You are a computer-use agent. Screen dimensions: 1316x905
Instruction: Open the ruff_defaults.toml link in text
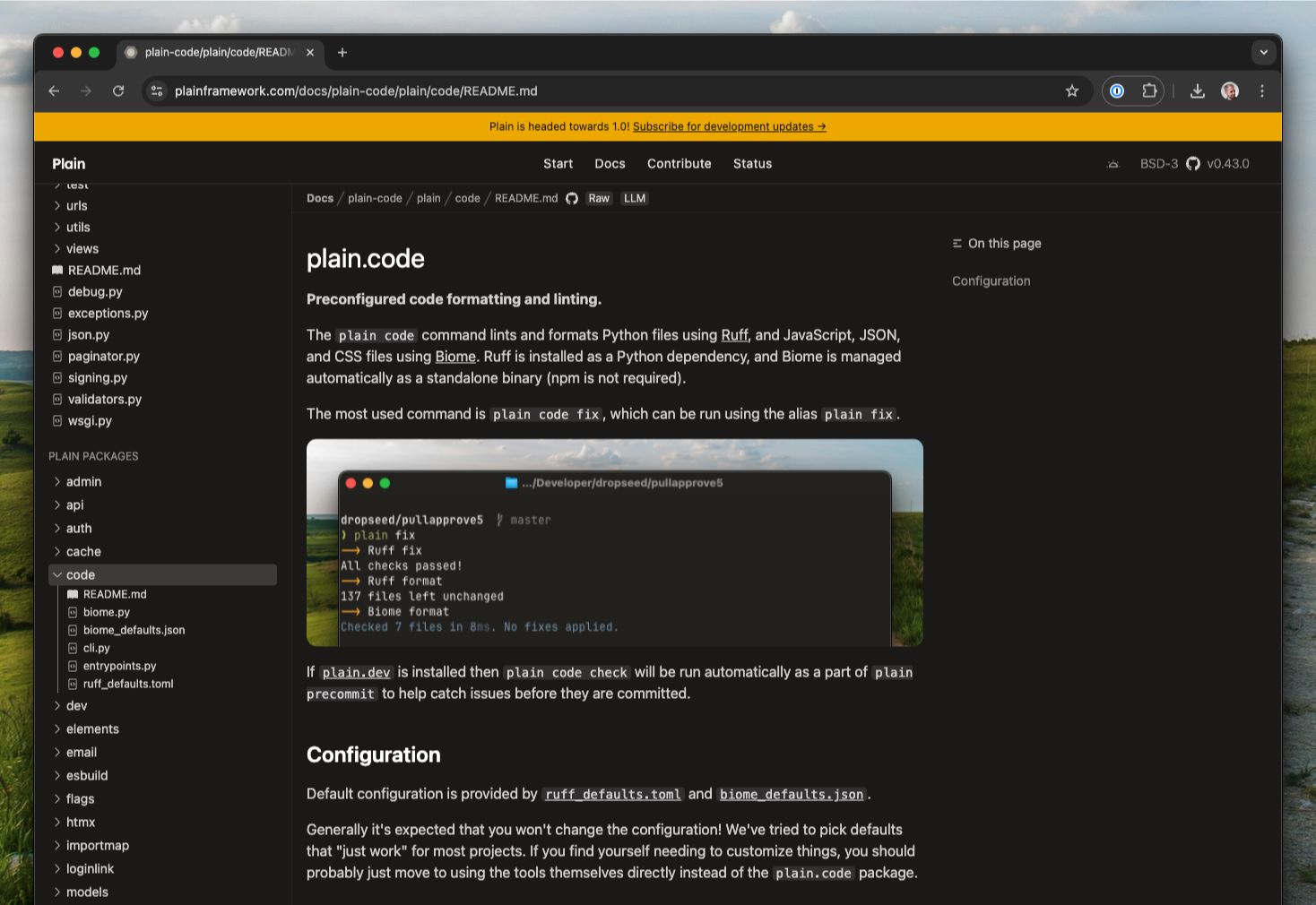click(613, 794)
